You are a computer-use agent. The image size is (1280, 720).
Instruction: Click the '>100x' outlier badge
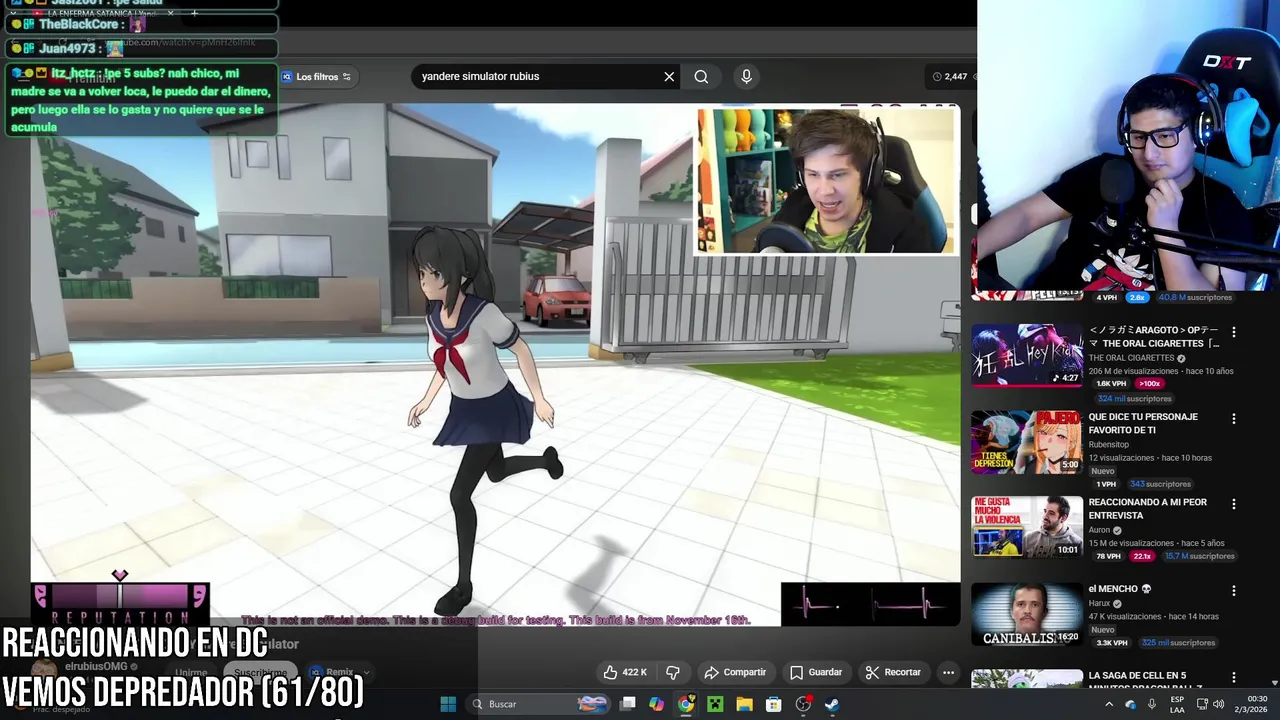click(x=1149, y=383)
